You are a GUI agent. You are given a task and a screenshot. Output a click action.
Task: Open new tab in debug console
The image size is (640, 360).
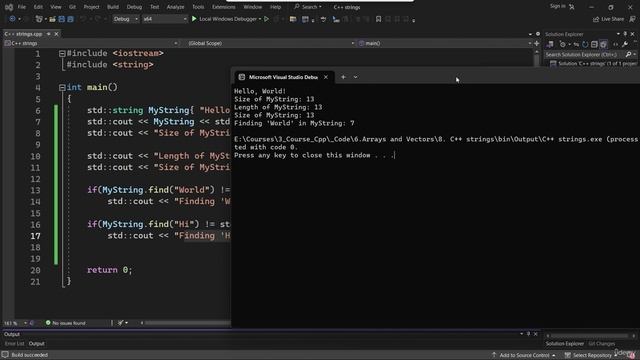[x=343, y=77]
